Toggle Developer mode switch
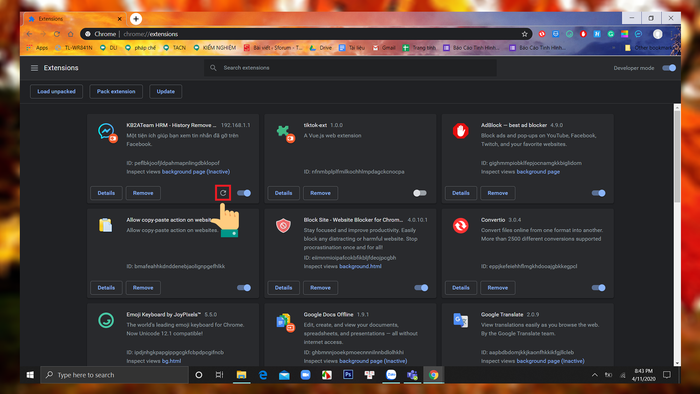 (x=669, y=68)
